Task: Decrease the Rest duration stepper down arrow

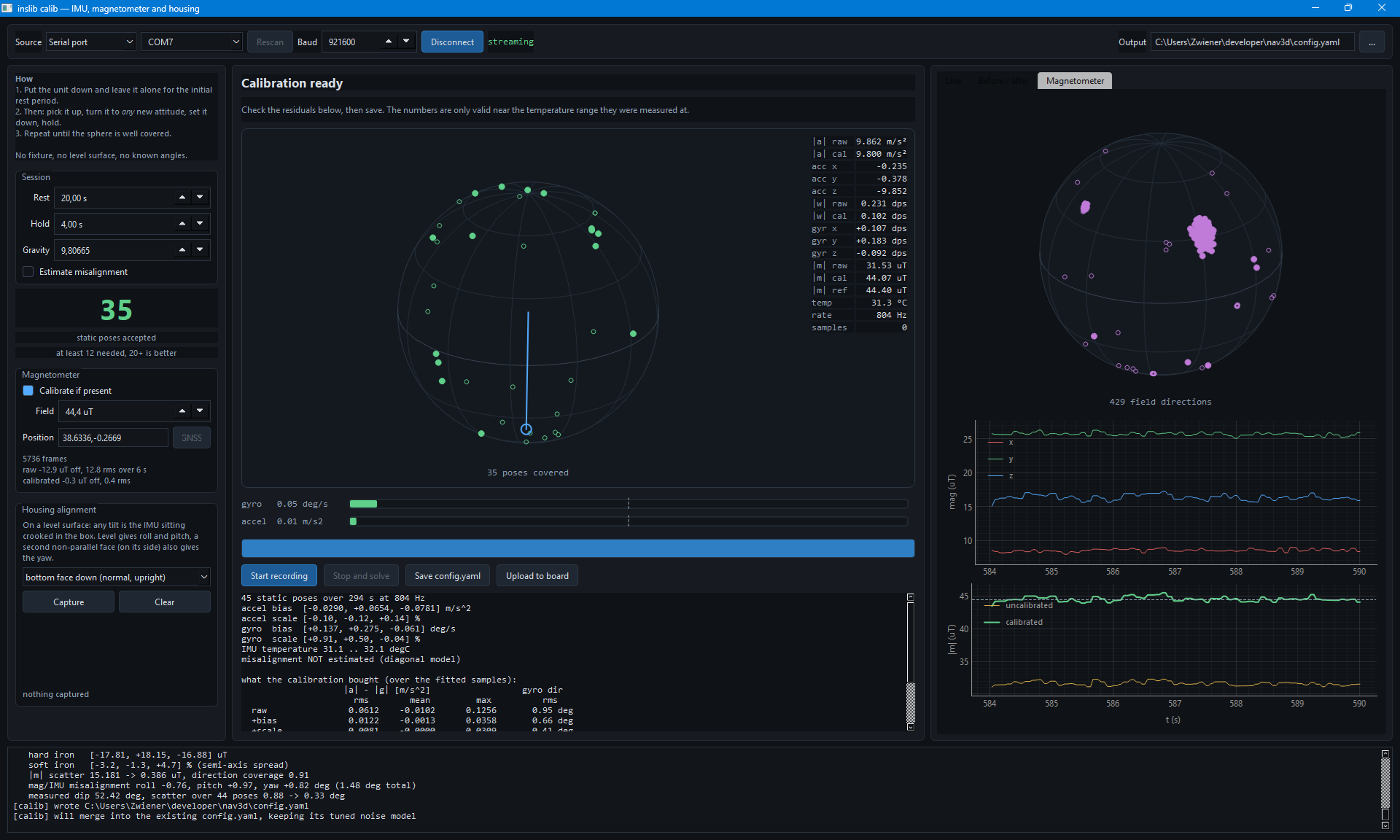Action: pos(200,198)
